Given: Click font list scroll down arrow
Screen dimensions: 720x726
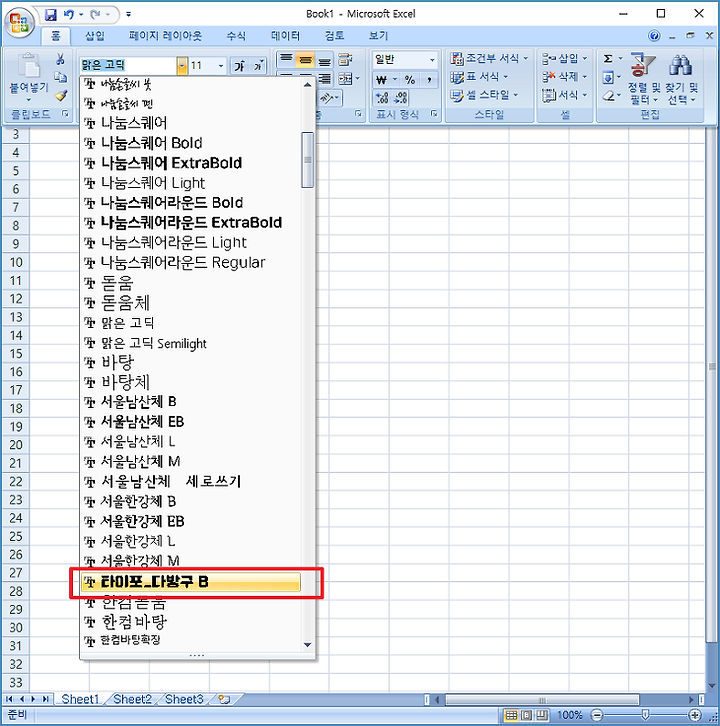Looking at the screenshot, I should [x=307, y=645].
